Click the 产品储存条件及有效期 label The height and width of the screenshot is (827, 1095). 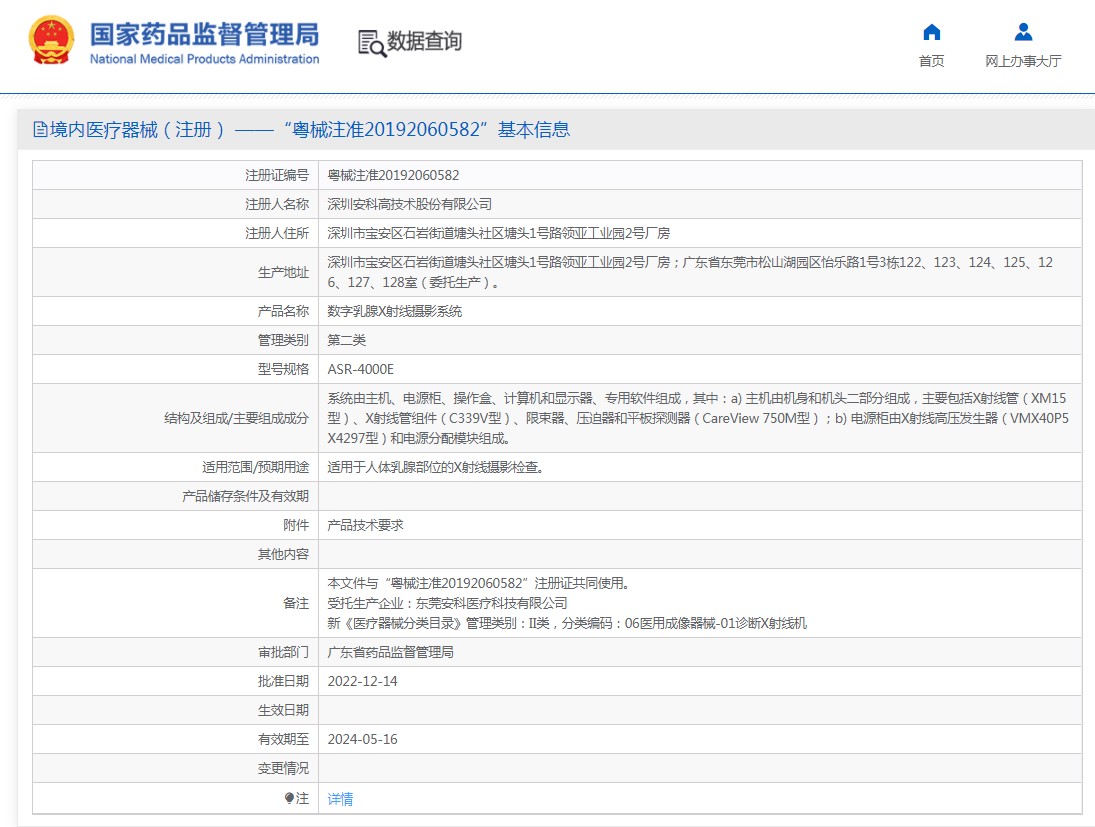click(245, 497)
